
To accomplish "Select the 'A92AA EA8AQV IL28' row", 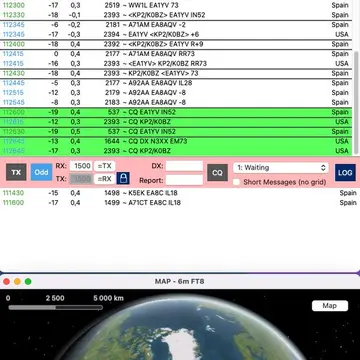I will [176, 83].
